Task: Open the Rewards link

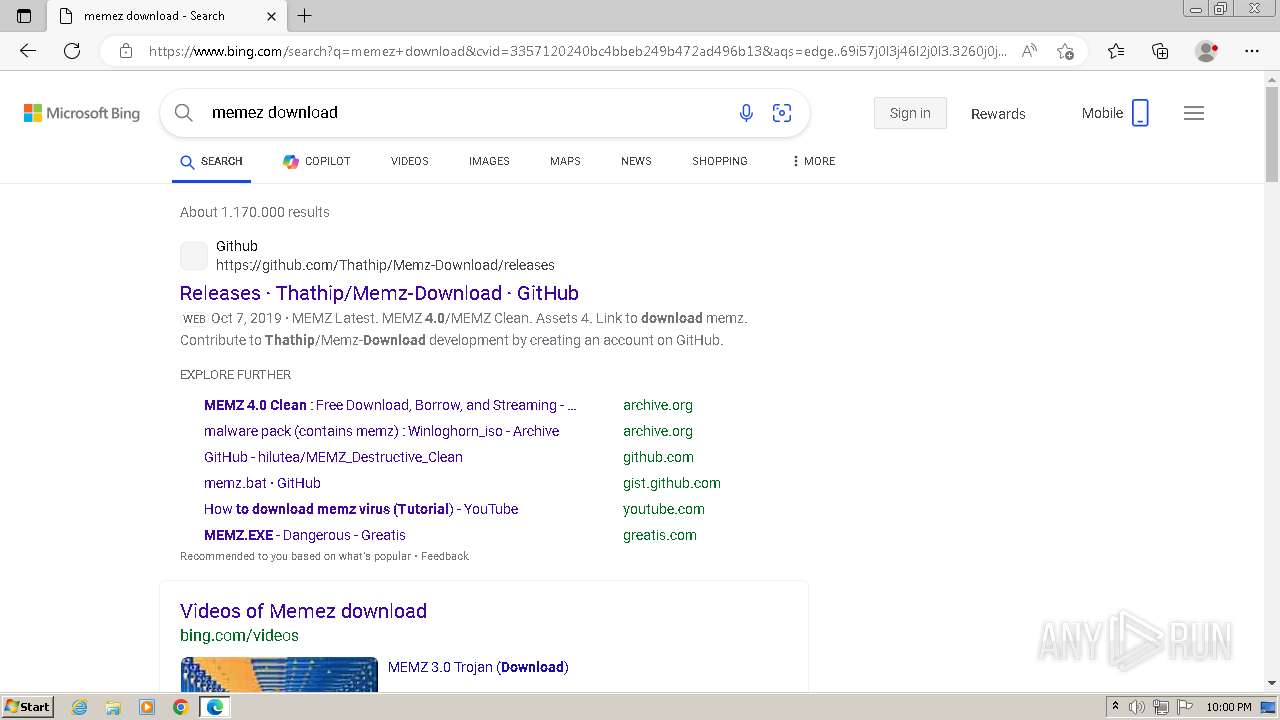Action: (998, 114)
